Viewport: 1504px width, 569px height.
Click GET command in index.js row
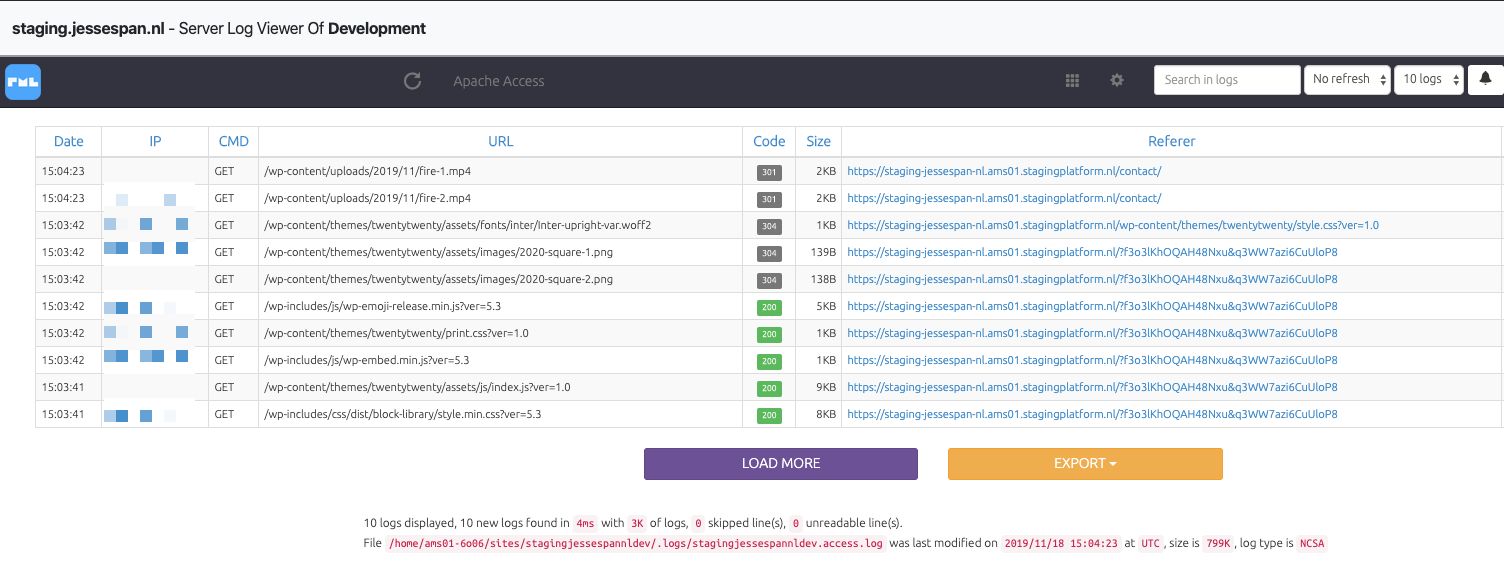224,387
